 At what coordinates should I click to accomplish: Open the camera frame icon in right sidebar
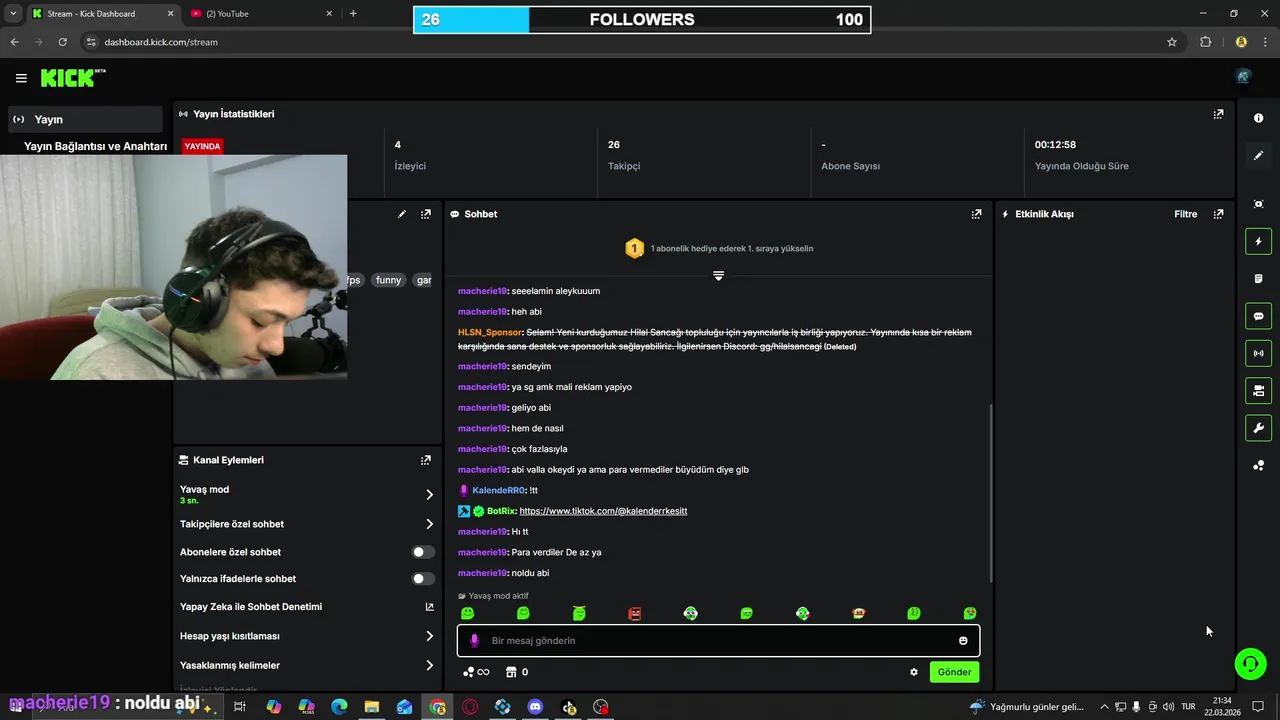pos(1258,204)
